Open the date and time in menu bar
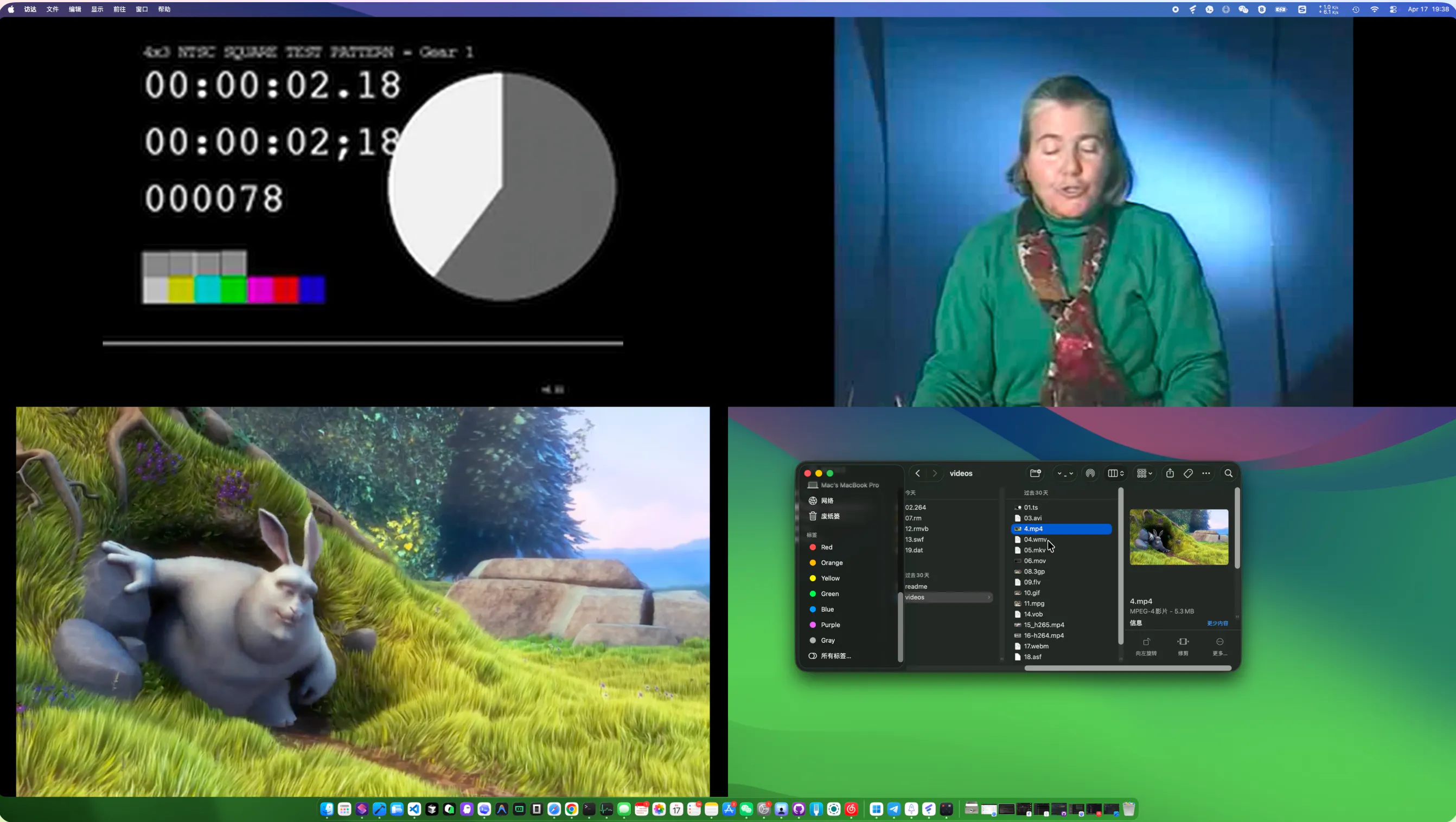The image size is (1456, 822). [x=1428, y=9]
